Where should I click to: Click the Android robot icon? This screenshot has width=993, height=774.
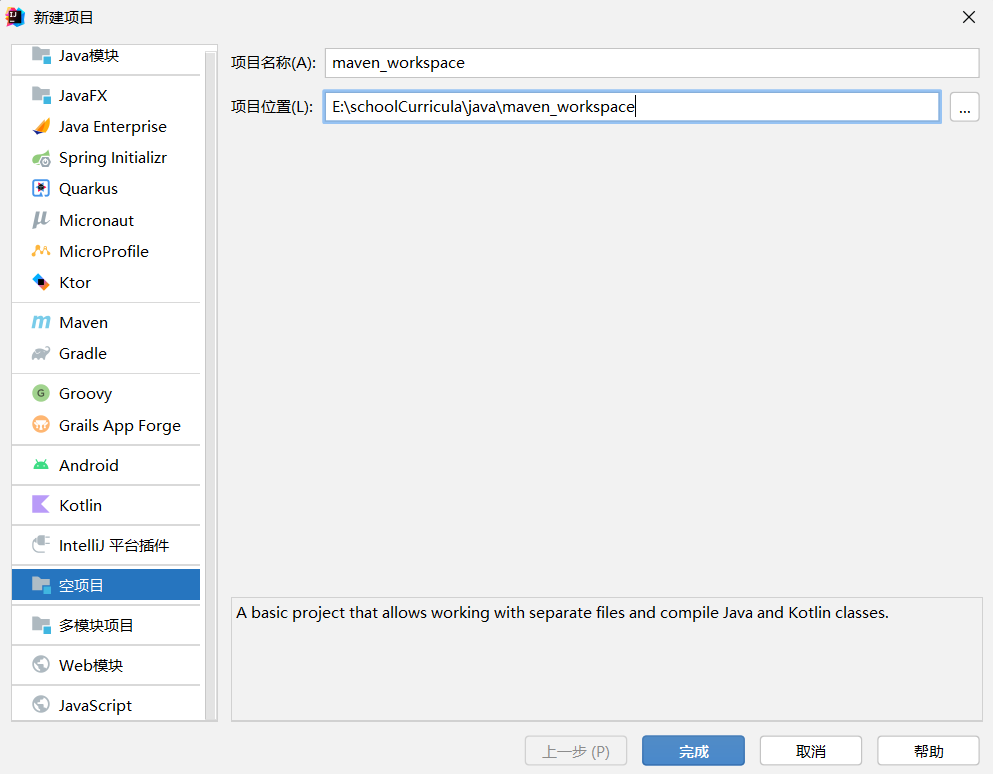[41, 465]
